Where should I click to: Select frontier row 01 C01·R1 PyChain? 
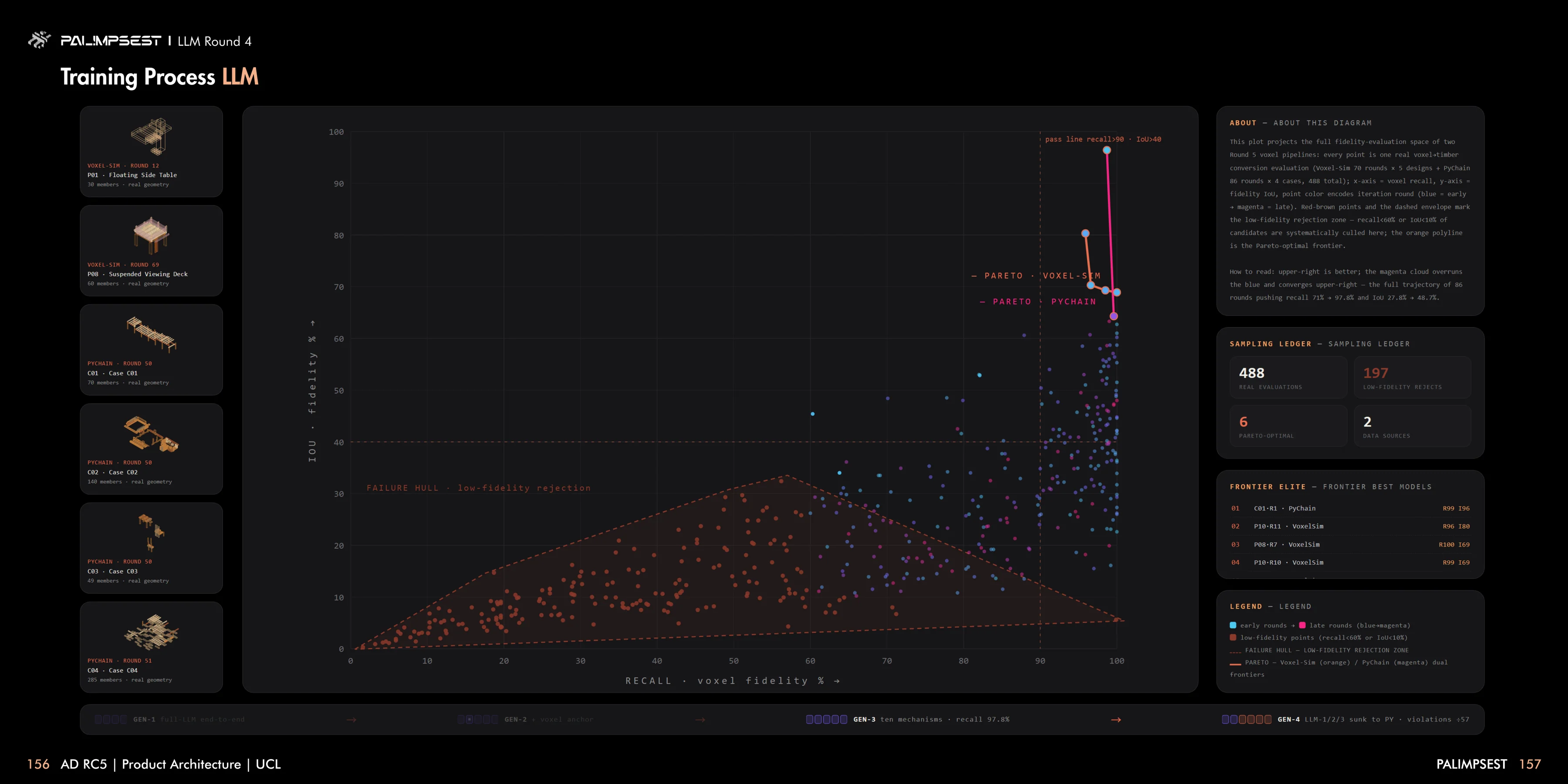coord(1350,508)
